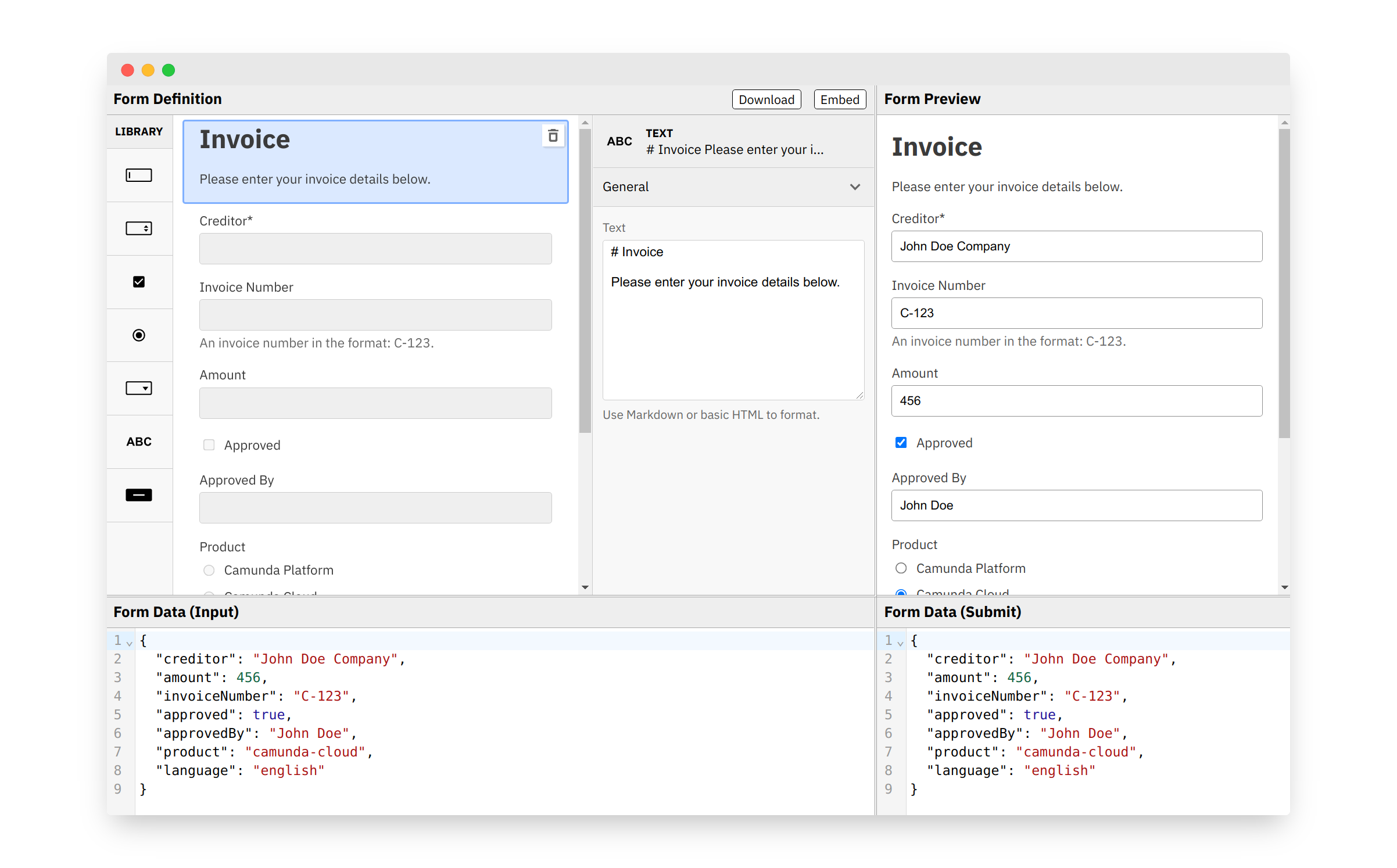Viewport: 1397px width, 868px height.
Task: Select the radio button component icon in library
Action: point(139,335)
